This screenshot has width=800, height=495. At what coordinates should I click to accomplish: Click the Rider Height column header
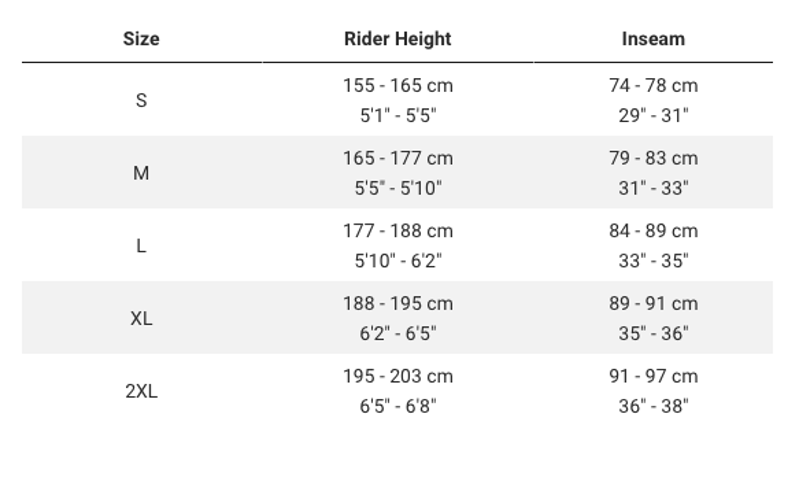(x=397, y=39)
